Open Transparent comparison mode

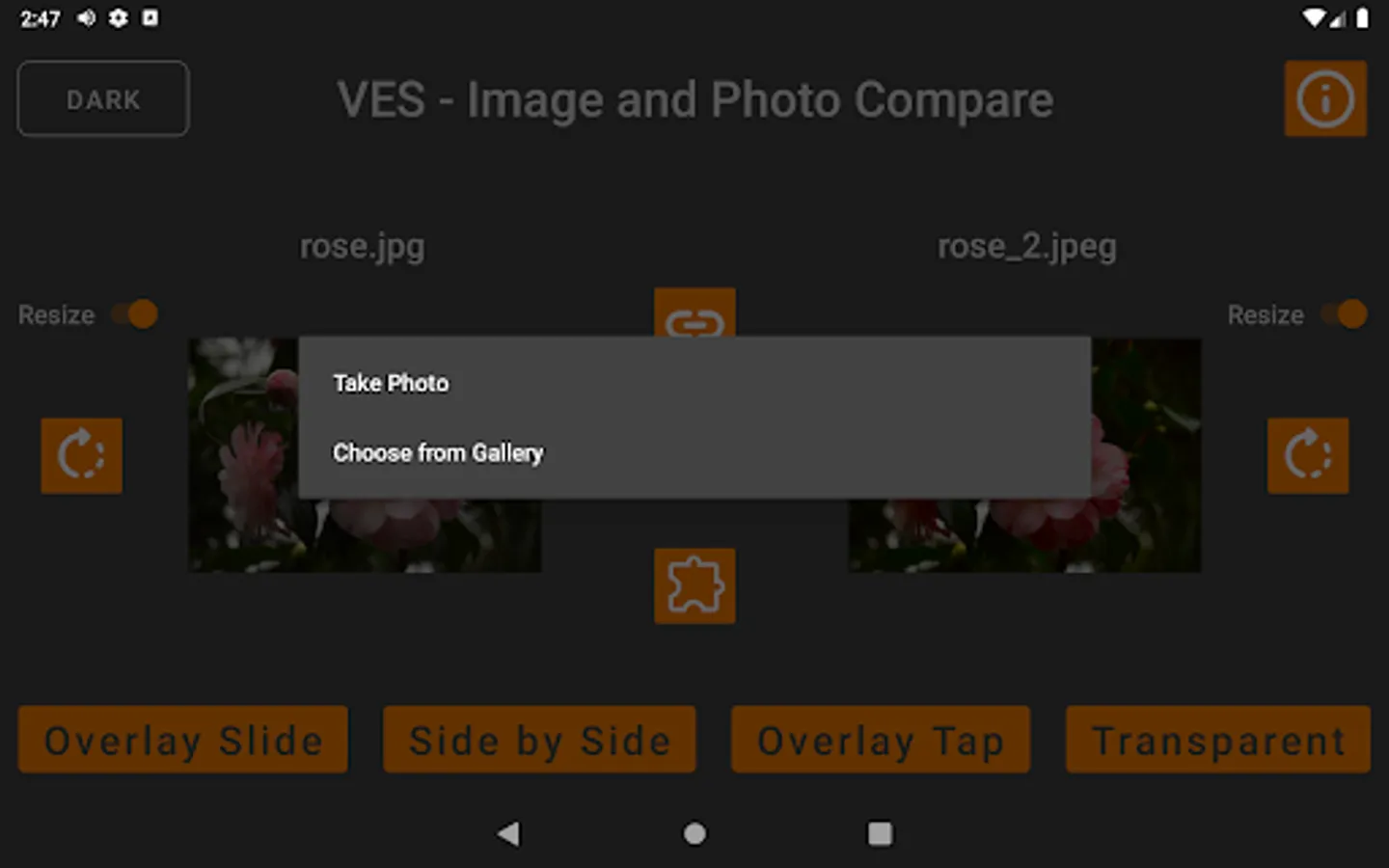pos(1218,740)
